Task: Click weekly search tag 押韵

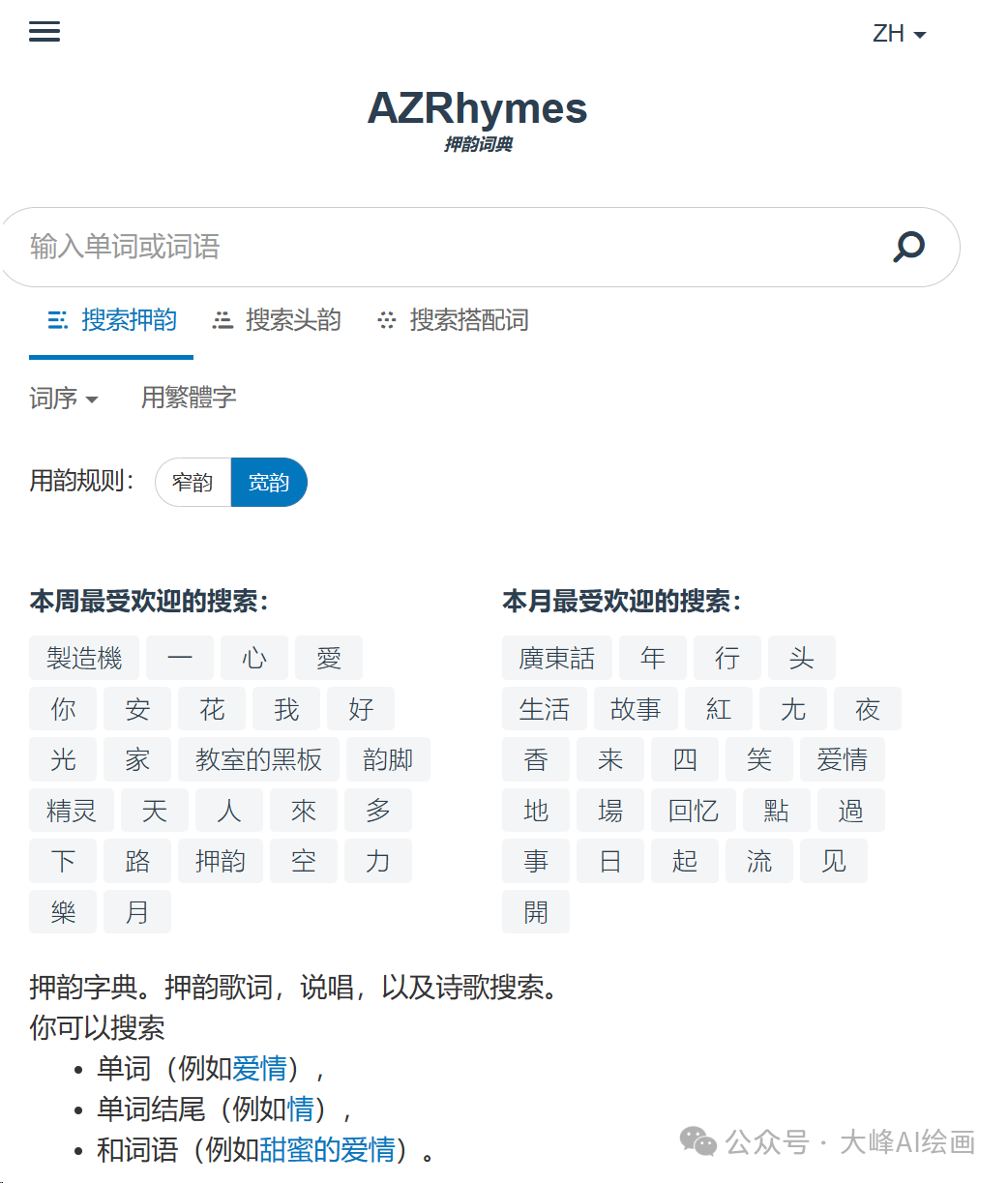Action: pyautogui.click(x=221, y=861)
